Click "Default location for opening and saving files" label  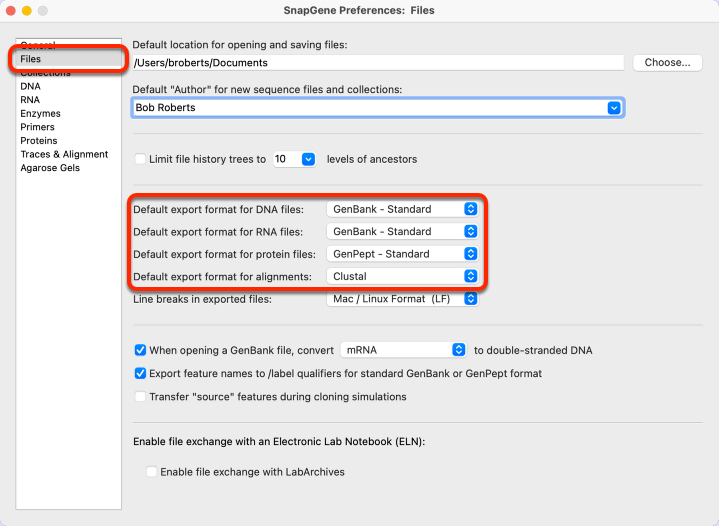pyautogui.click(x=240, y=45)
